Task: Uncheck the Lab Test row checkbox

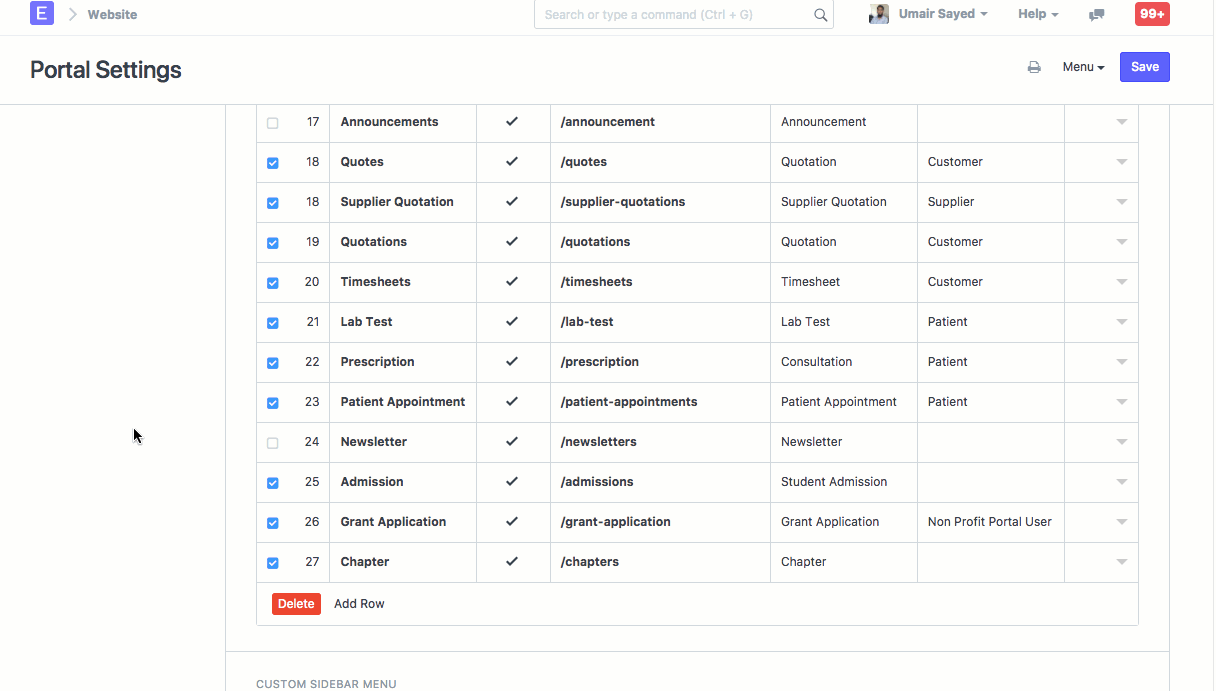Action: pos(273,323)
